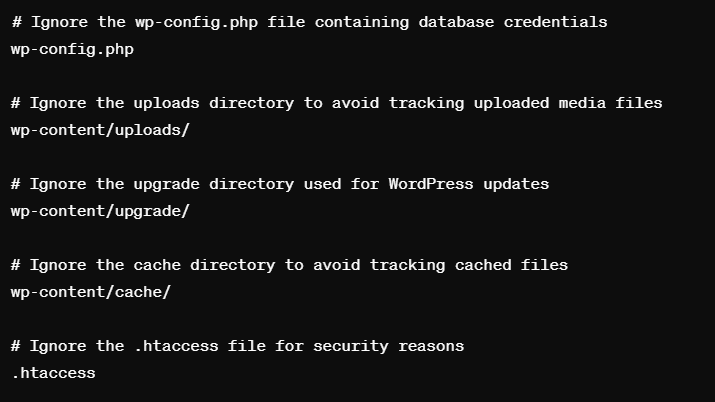Image resolution: width=715 pixels, height=402 pixels.
Task: Click the wp-config.php ignore entry
Action: [72, 50]
